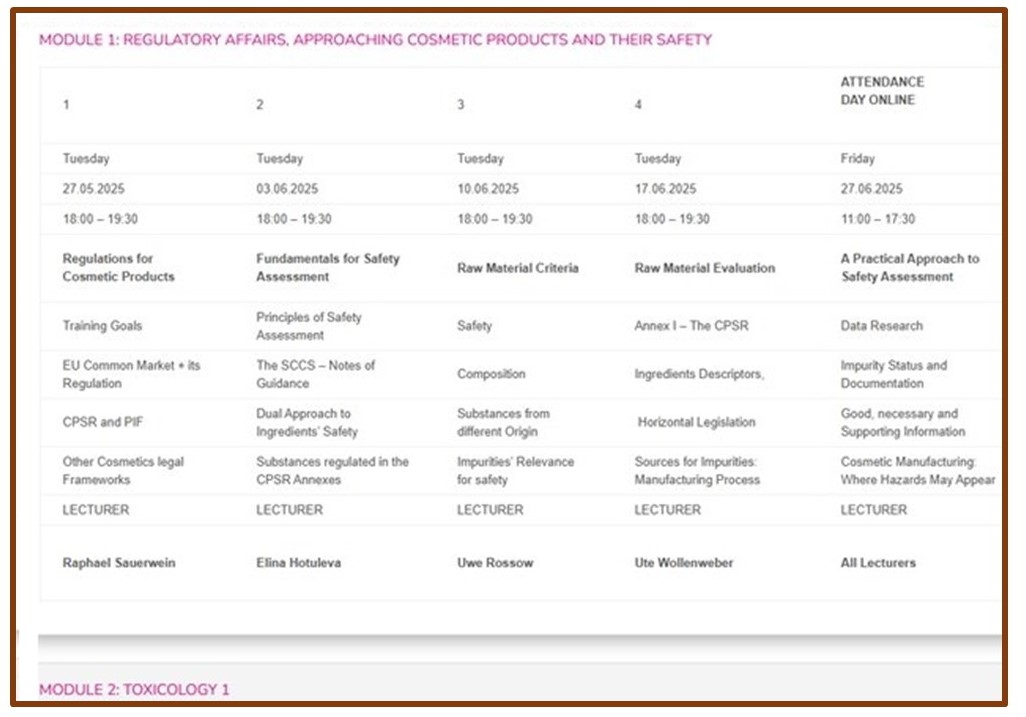The image size is (1026, 717).
Task: Click the 11:00 – 17:30 time slot
Action: click(x=877, y=219)
